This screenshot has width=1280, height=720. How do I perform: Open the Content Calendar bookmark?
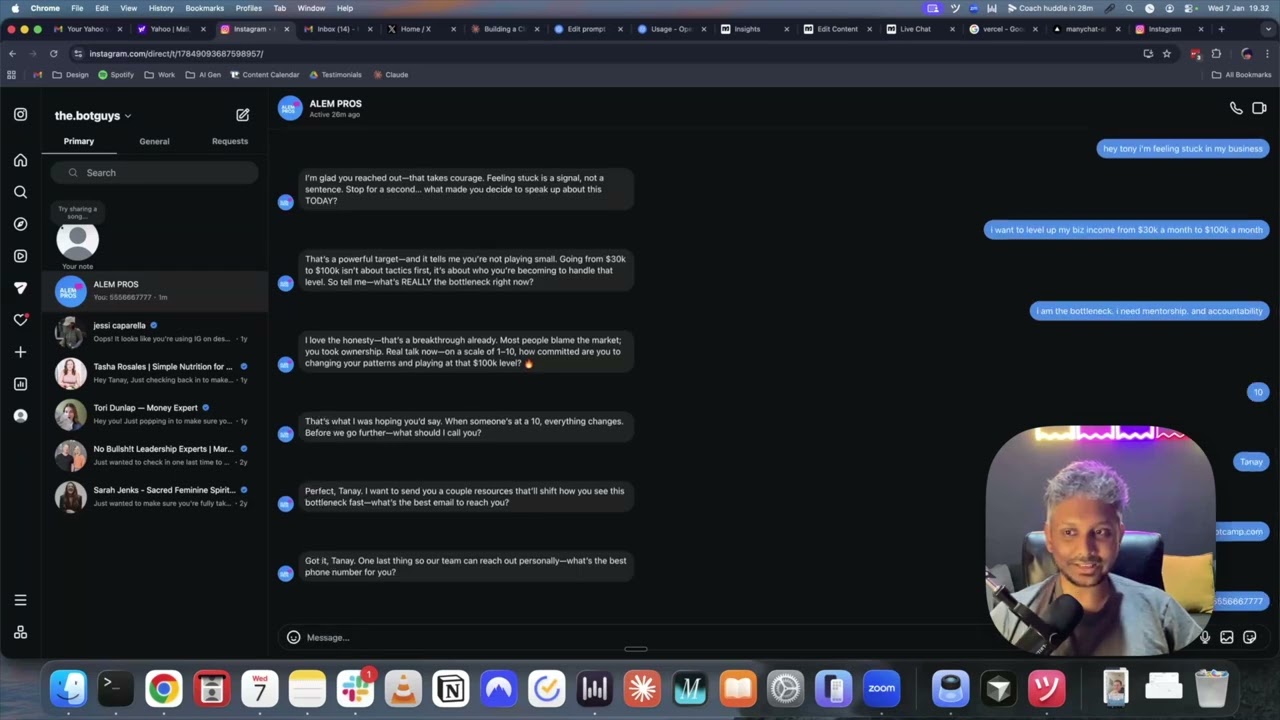[265, 75]
